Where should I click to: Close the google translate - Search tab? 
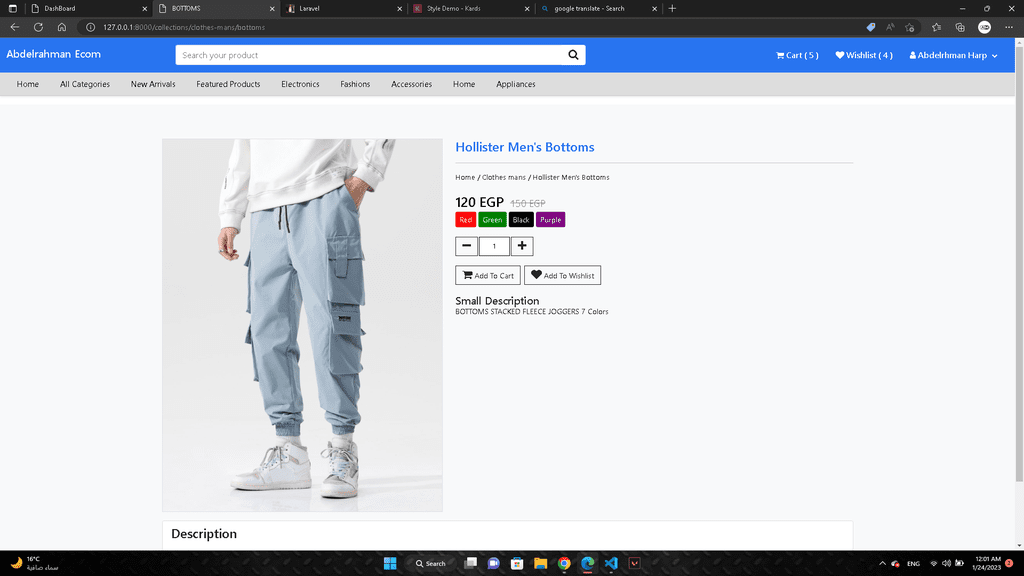coord(654,8)
